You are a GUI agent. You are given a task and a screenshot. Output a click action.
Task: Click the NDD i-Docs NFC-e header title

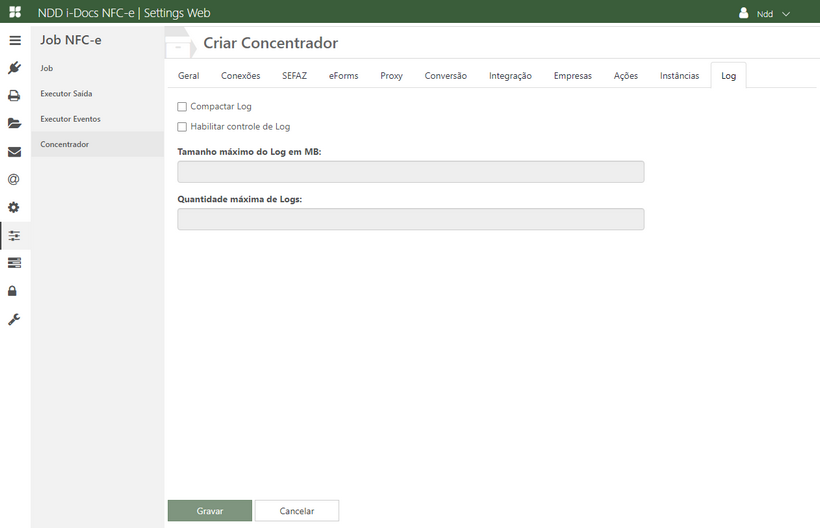point(124,13)
